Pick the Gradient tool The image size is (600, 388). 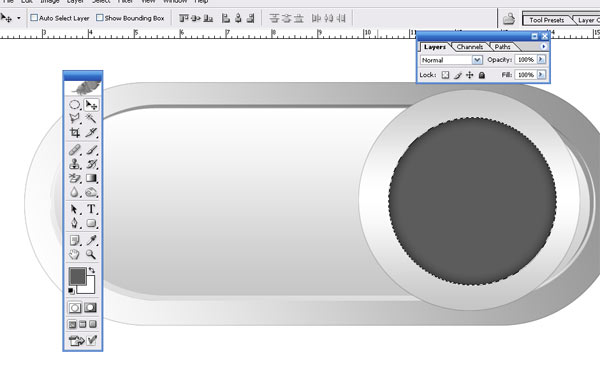point(91,178)
